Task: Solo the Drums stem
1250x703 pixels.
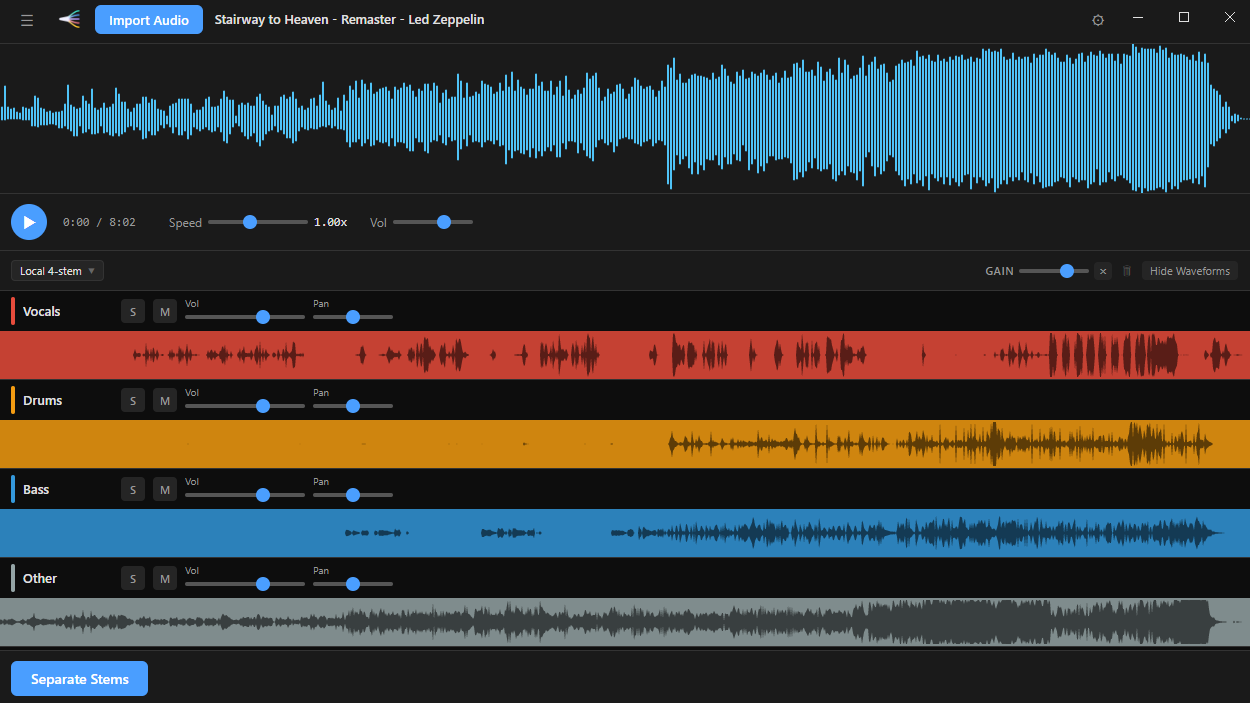Action: 132,401
